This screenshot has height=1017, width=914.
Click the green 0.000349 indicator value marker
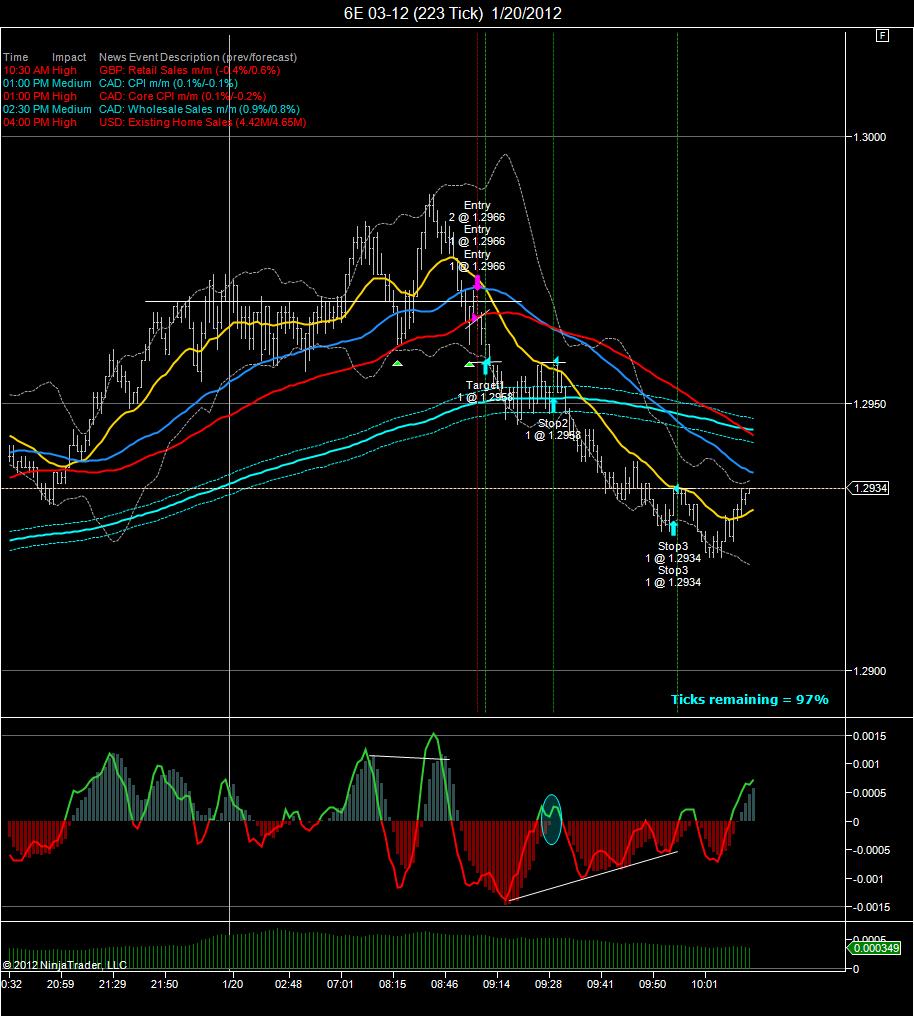pos(874,948)
